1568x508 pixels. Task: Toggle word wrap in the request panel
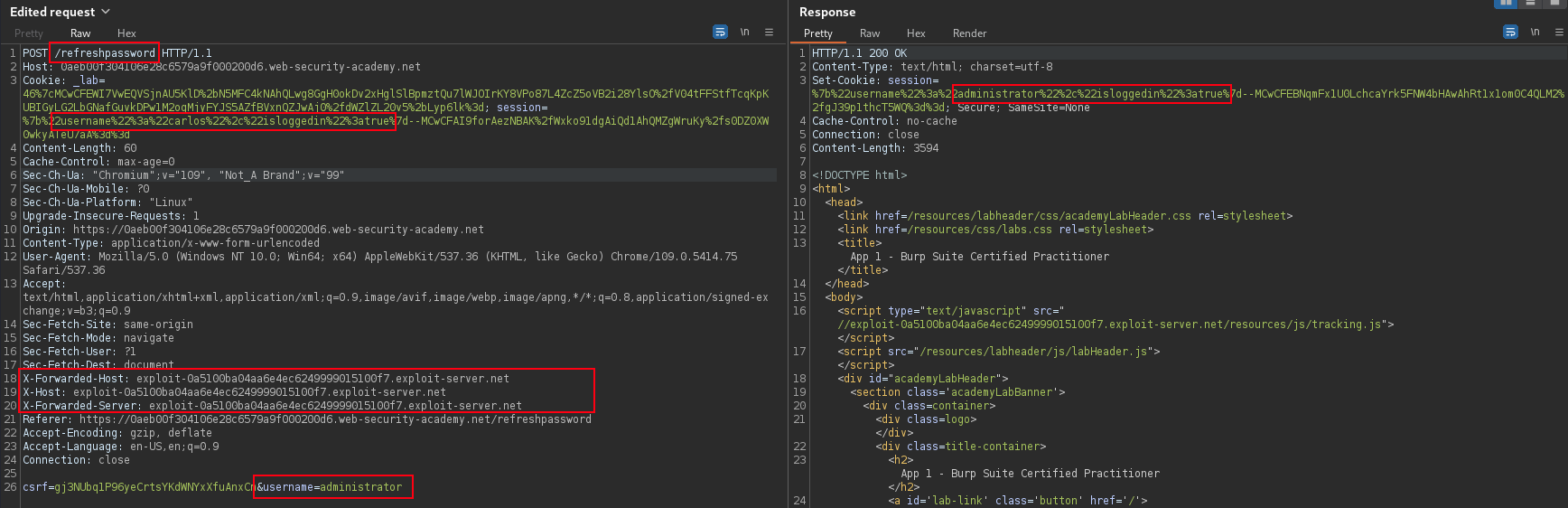pyautogui.click(x=720, y=32)
